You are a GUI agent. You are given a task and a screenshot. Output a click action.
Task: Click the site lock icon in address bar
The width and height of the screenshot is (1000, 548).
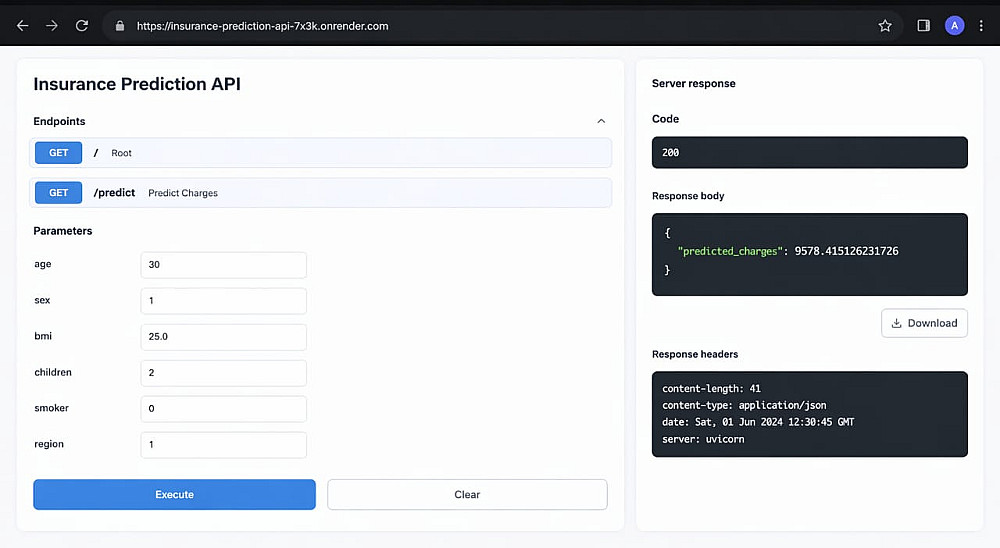[119, 26]
